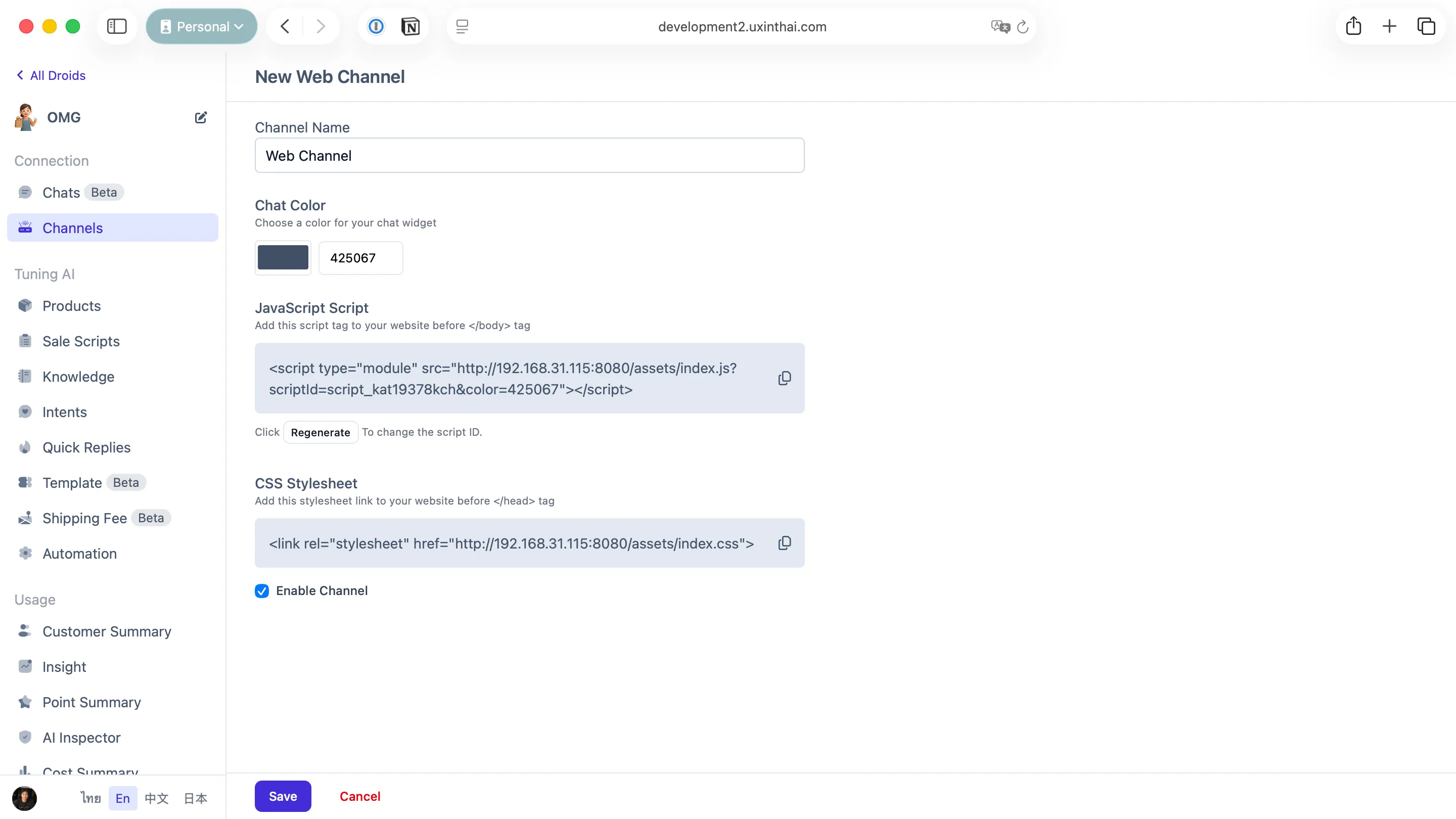Save the new web channel
The height and width of the screenshot is (819, 1456).
[x=283, y=796]
